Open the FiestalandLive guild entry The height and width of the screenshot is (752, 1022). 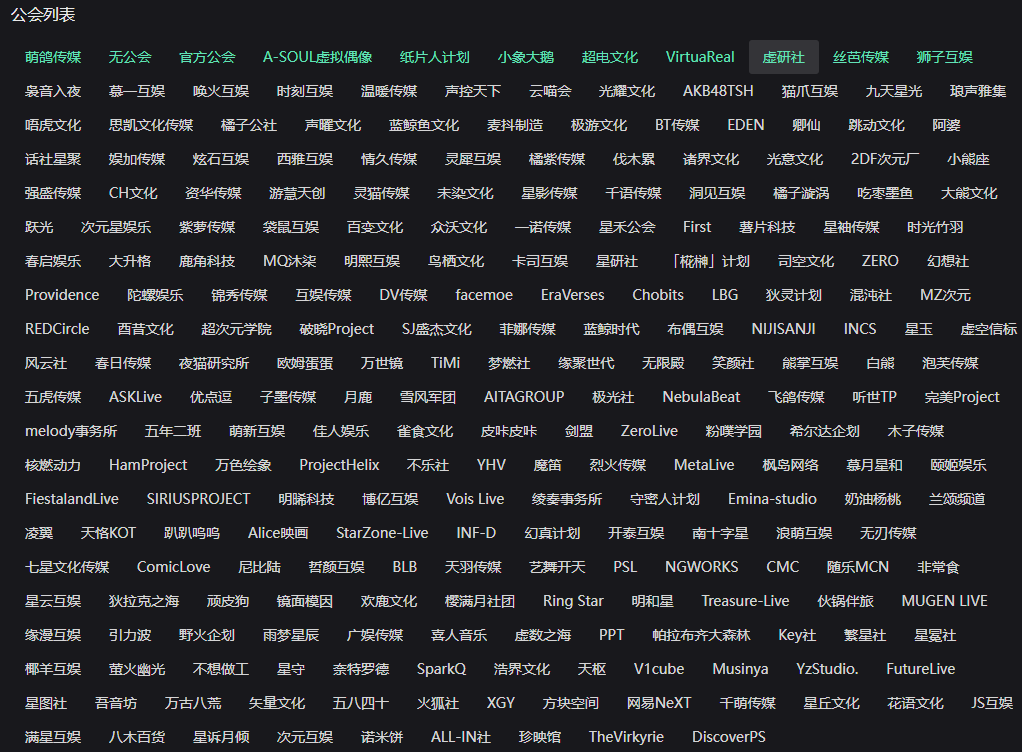click(x=72, y=499)
